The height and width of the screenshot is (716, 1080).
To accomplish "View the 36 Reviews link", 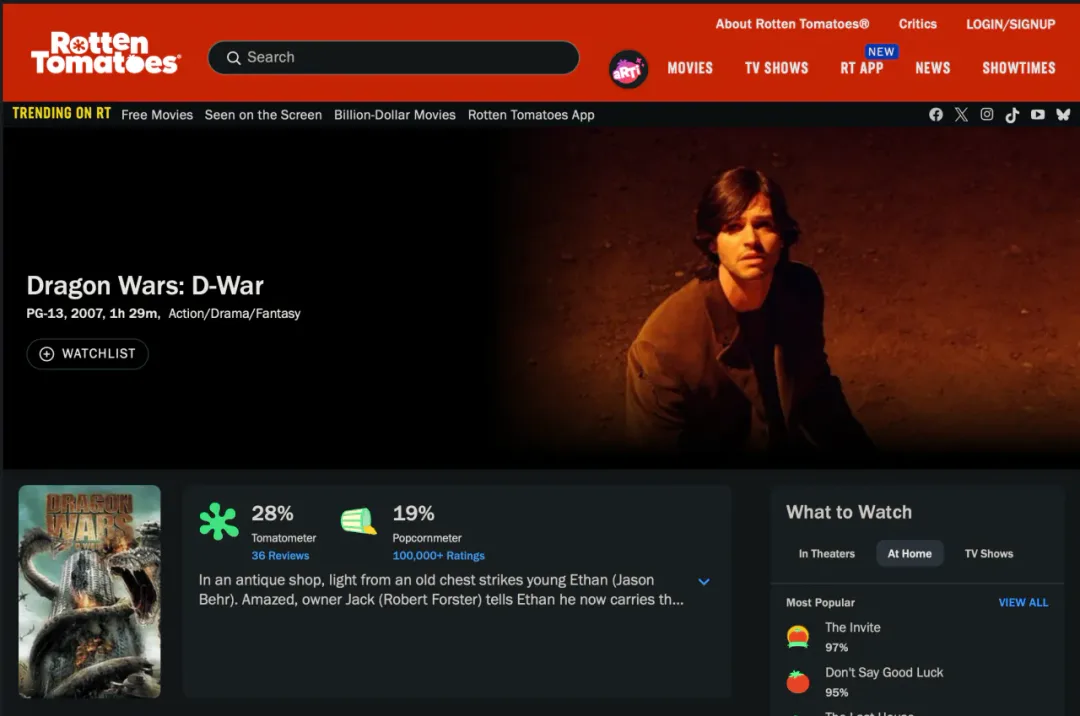I will pyautogui.click(x=280, y=556).
